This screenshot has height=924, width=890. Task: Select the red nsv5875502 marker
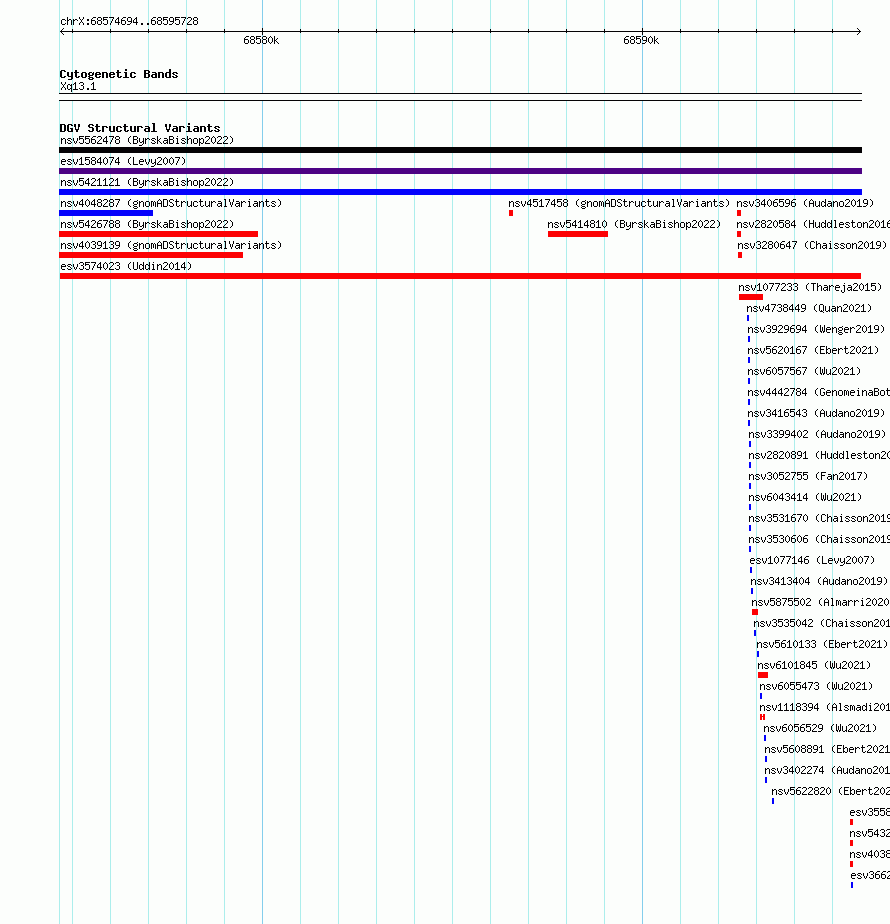click(755, 612)
